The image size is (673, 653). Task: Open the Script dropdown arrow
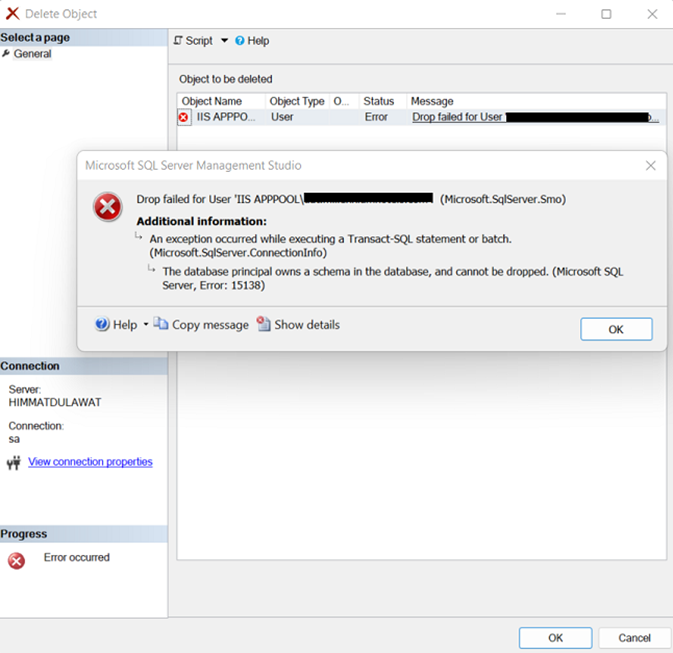(224, 40)
